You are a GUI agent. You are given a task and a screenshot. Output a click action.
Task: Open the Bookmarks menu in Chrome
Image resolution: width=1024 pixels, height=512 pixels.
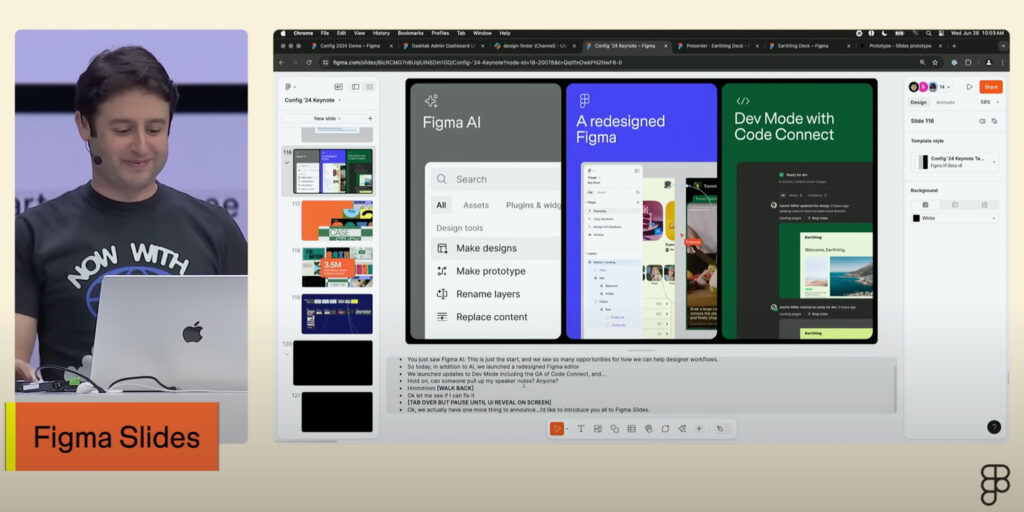click(x=410, y=33)
